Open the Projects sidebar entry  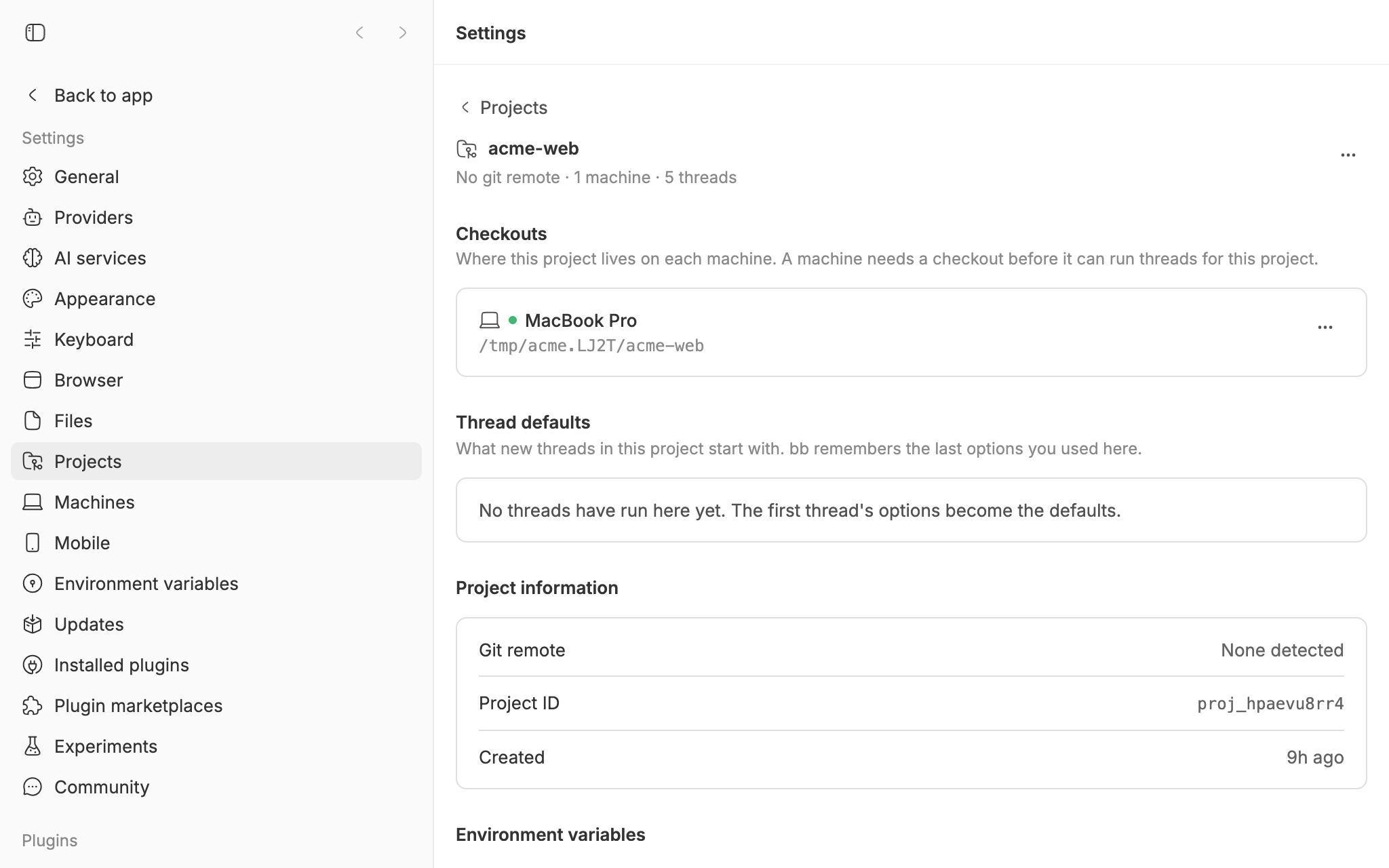click(216, 461)
